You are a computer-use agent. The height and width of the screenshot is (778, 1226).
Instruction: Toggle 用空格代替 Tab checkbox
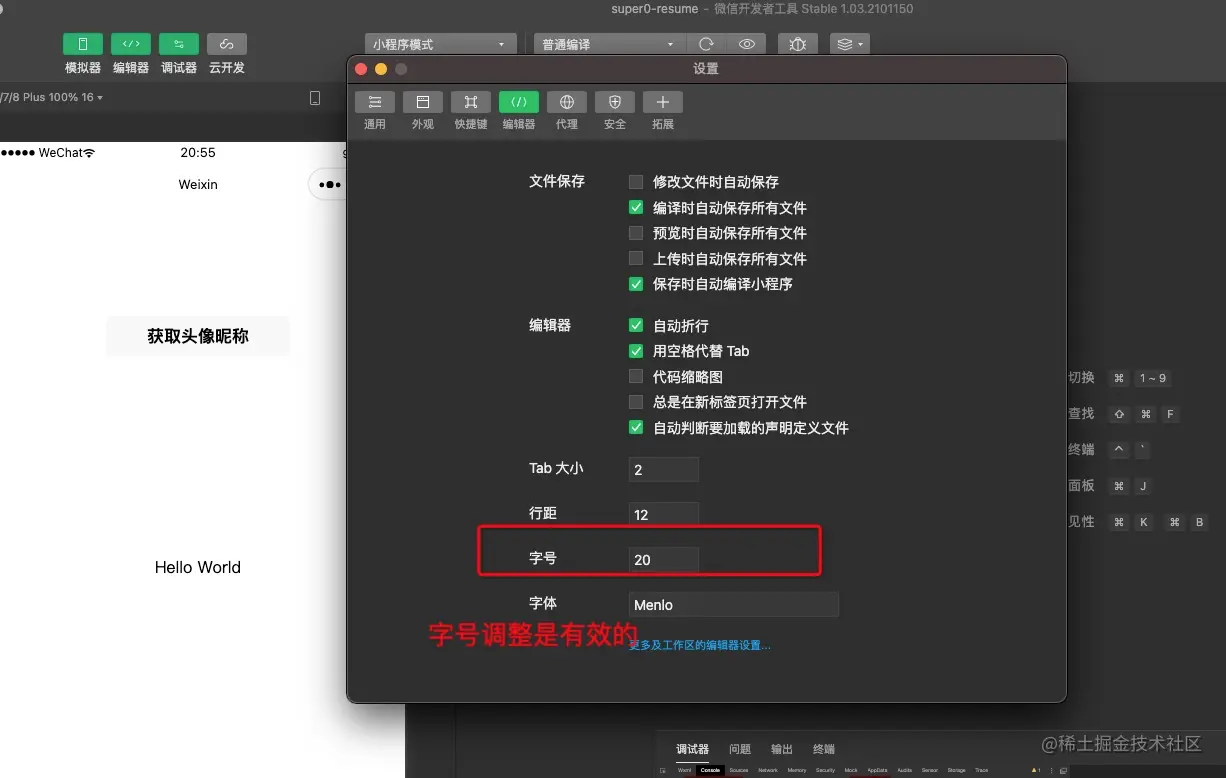(x=636, y=351)
